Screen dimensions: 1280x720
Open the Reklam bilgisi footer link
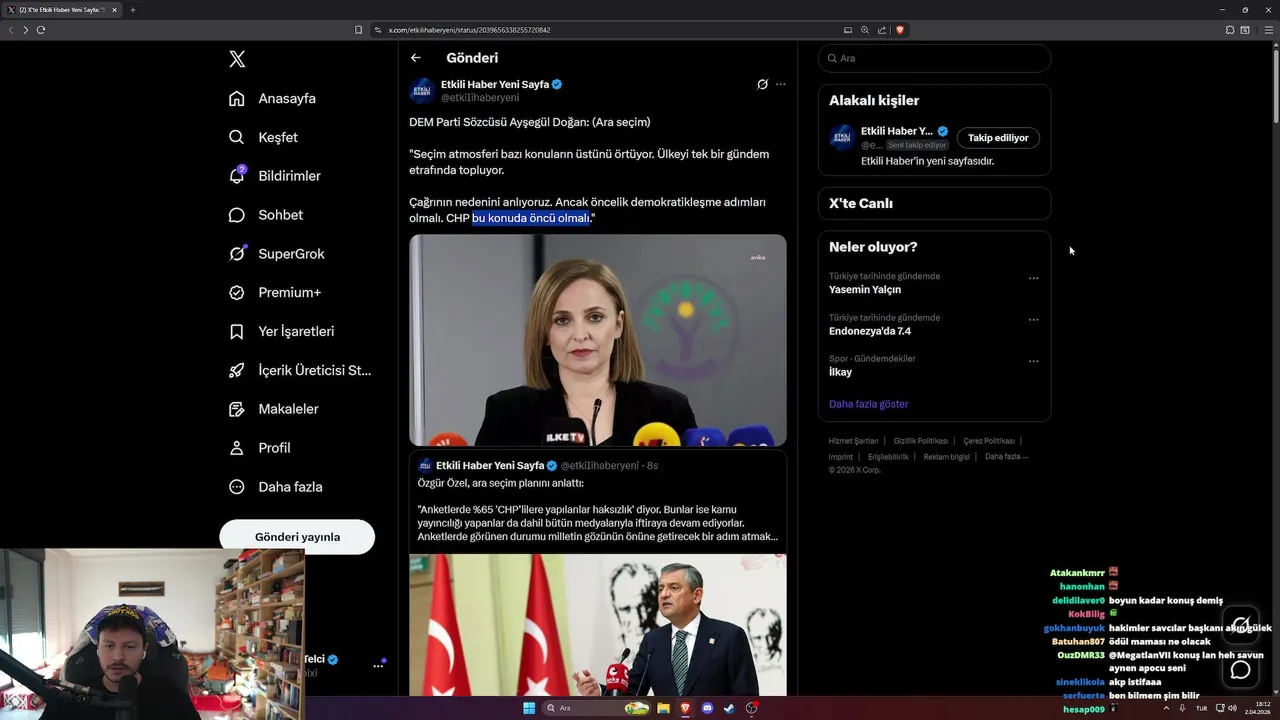(x=947, y=457)
